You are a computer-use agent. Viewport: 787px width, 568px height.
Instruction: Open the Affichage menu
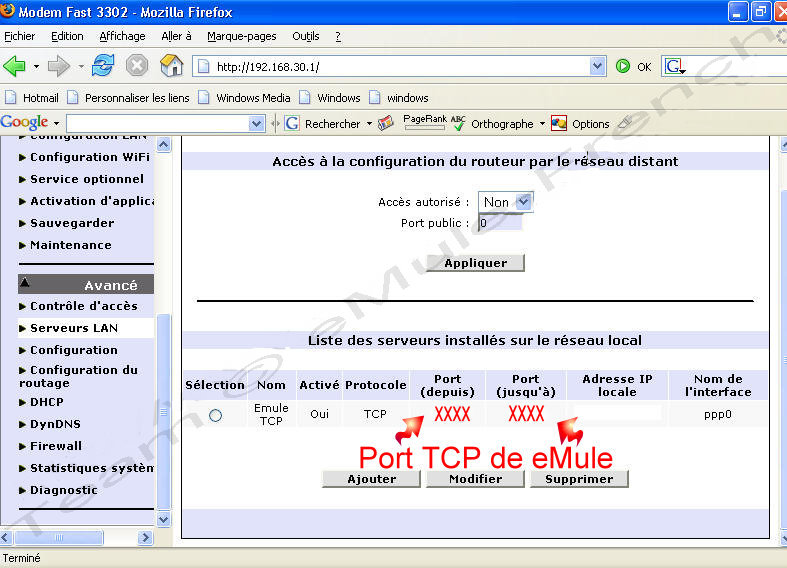(x=122, y=36)
